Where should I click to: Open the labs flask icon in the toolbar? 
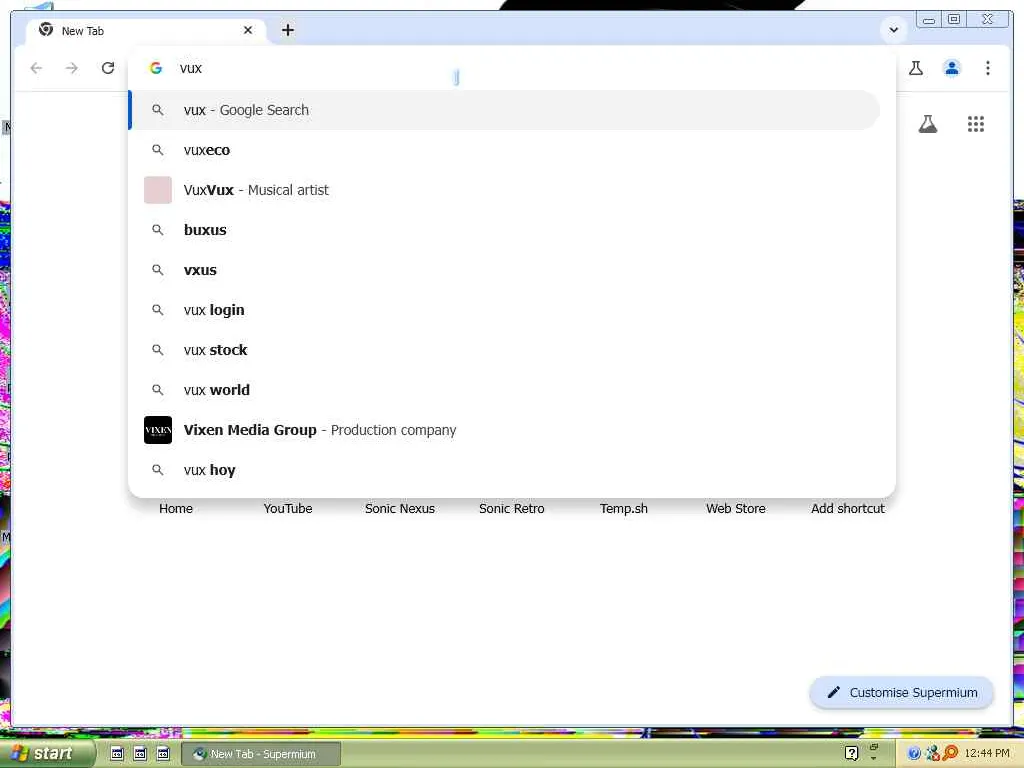pyautogui.click(x=916, y=68)
